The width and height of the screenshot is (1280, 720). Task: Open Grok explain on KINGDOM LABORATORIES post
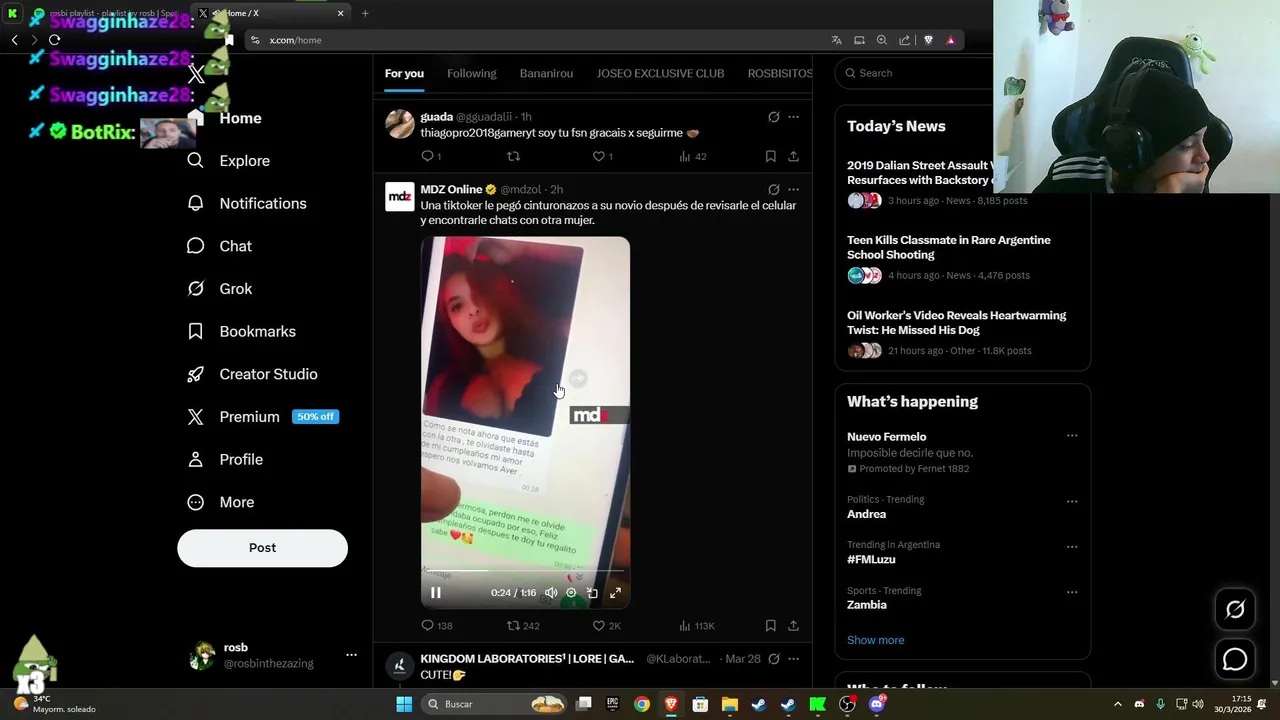click(x=773, y=659)
